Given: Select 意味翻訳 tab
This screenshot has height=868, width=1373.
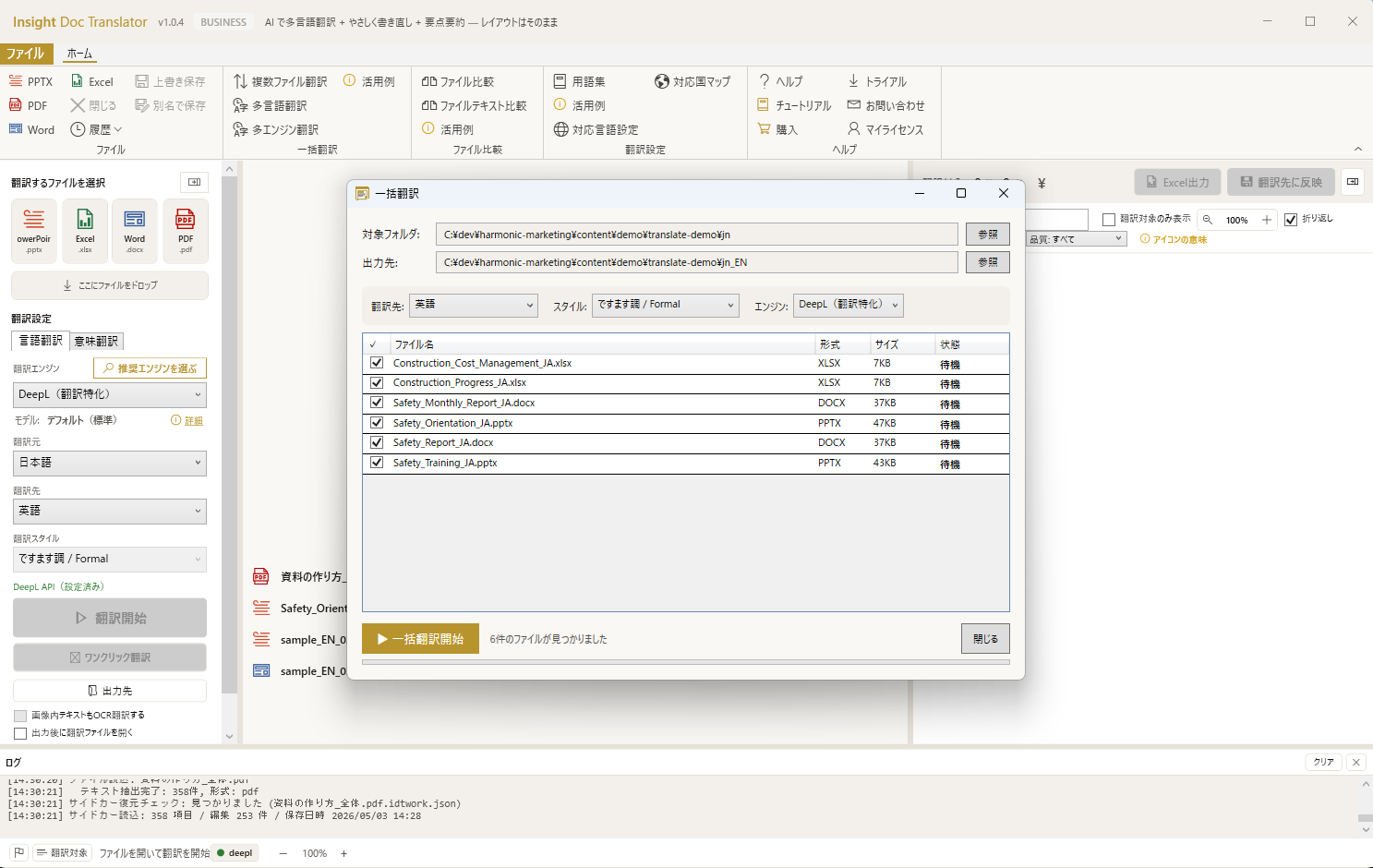Looking at the screenshot, I should [96, 341].
